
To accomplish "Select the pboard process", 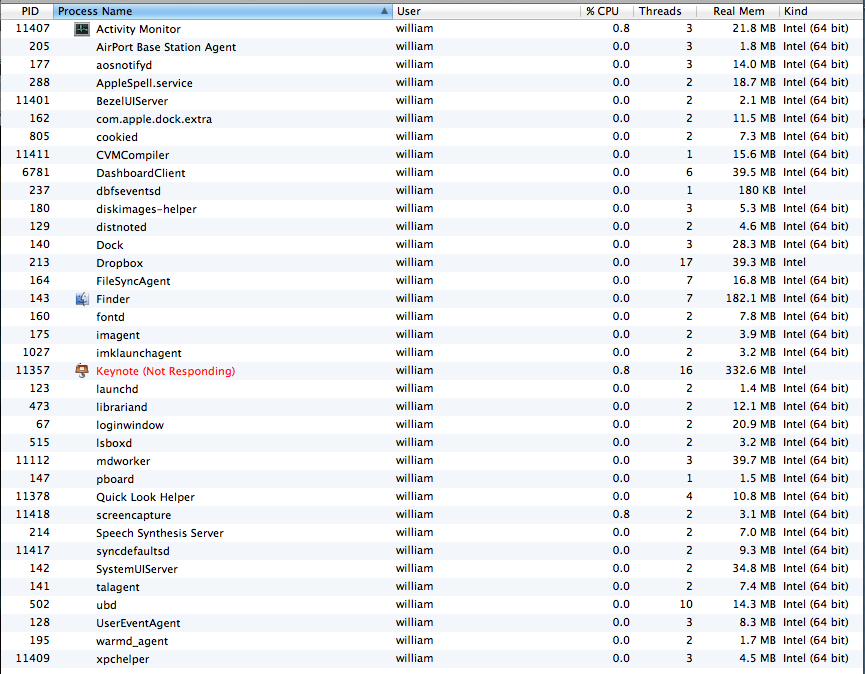I will [x=115, y=479].
